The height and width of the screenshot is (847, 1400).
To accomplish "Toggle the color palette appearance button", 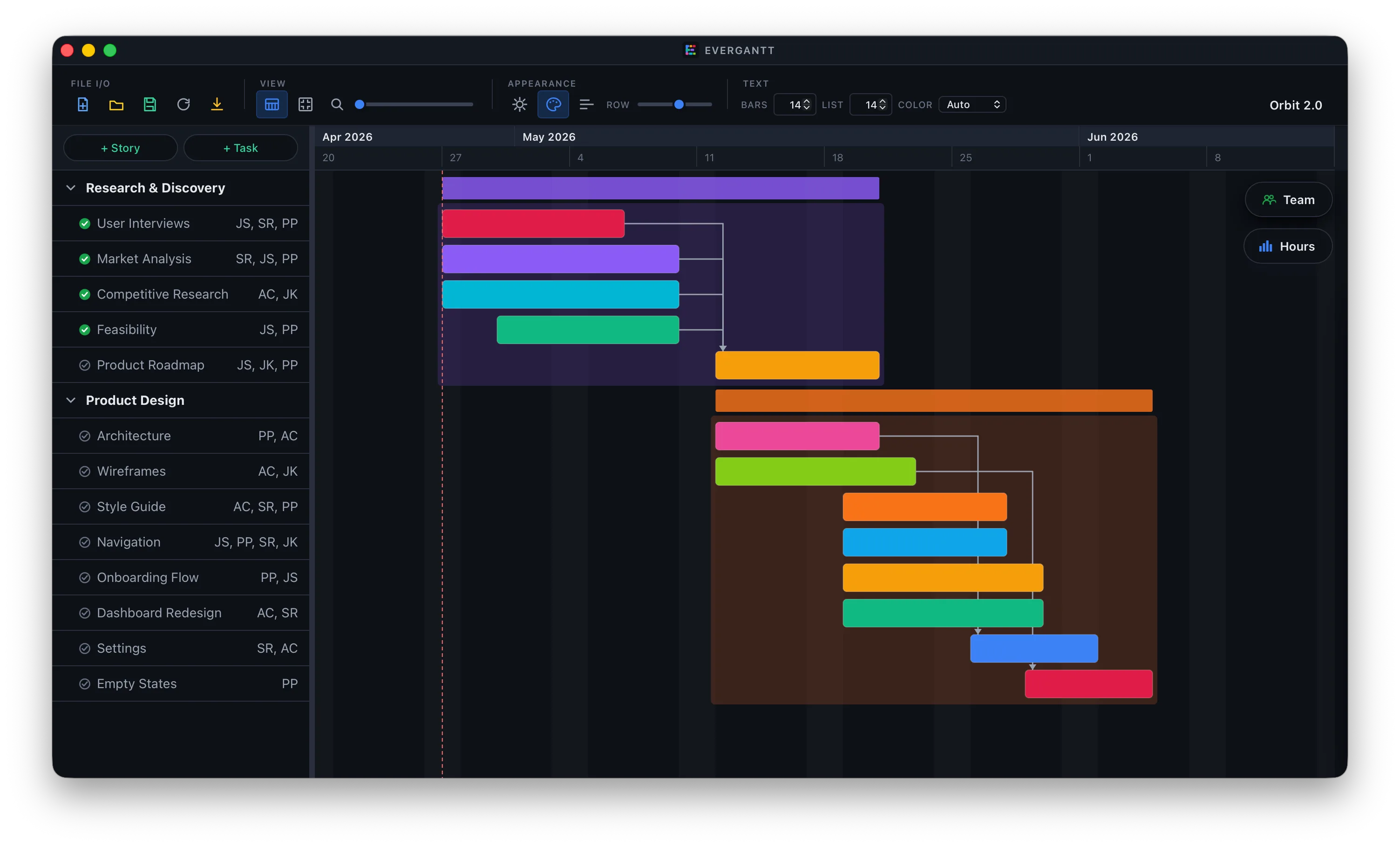I will 553,105.
